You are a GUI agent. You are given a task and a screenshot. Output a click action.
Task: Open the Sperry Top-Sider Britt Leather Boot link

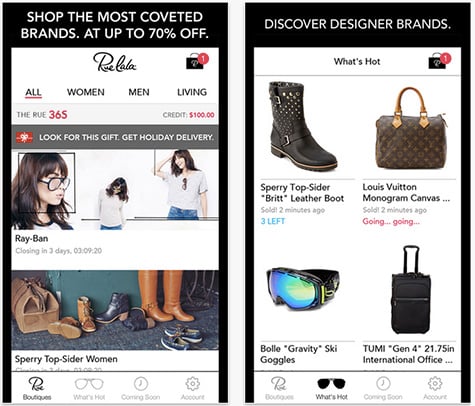pyautogui.click(x=302, y=193)
